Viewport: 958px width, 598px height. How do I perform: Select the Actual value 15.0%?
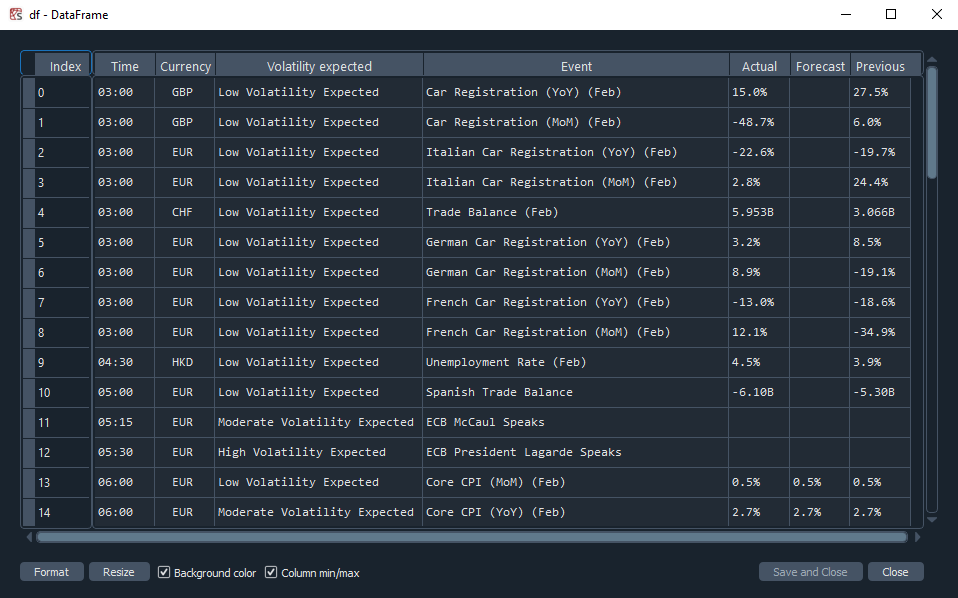[x=759, y=92]
